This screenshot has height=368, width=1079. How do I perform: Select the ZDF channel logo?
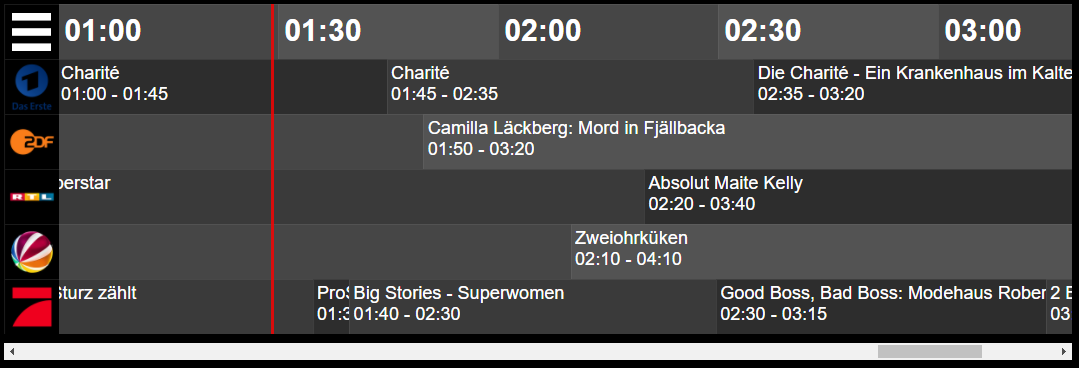[x=32, y=142]
